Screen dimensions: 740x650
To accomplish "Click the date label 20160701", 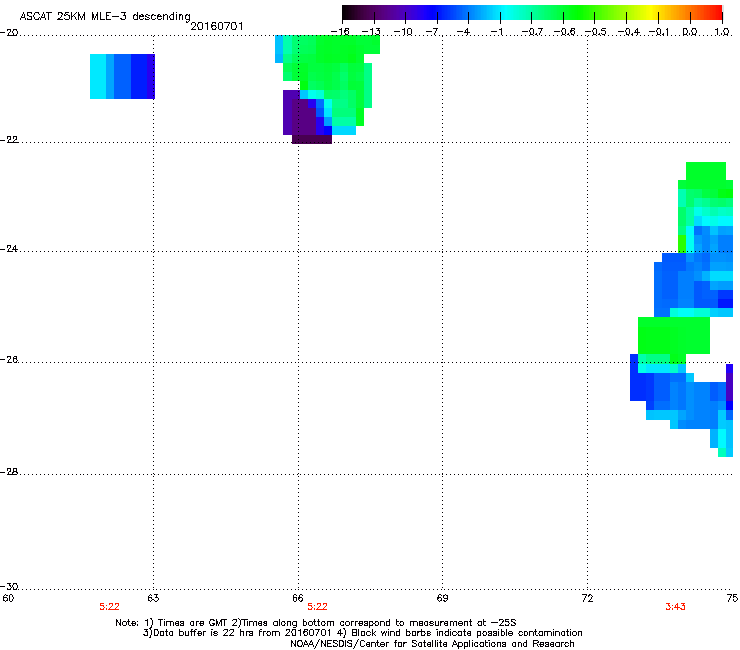I will pyautogui.click(x=217, y=26).
